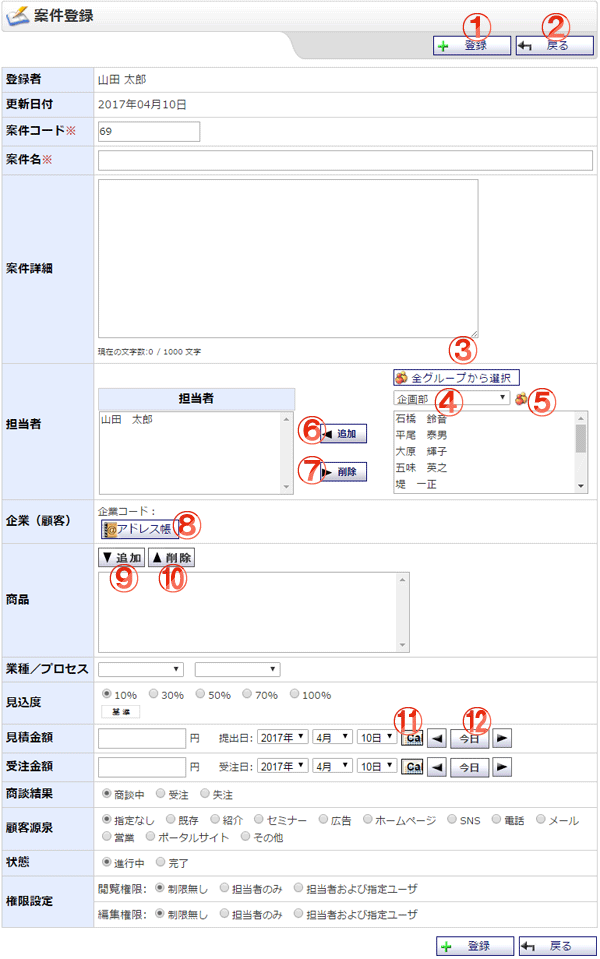600x959 pixels.
Task: Click 今日 button for 受注日
Action: [x=469, y=767]
